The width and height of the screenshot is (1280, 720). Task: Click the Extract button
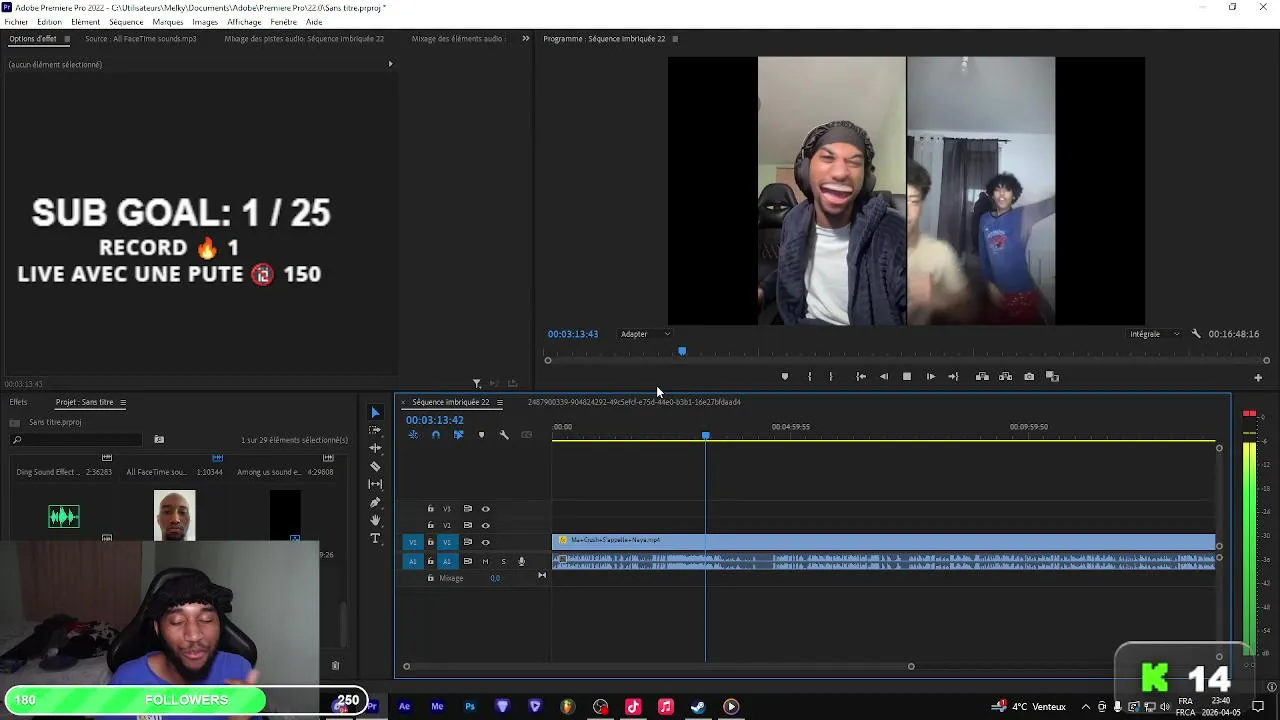click(1005, 377)
